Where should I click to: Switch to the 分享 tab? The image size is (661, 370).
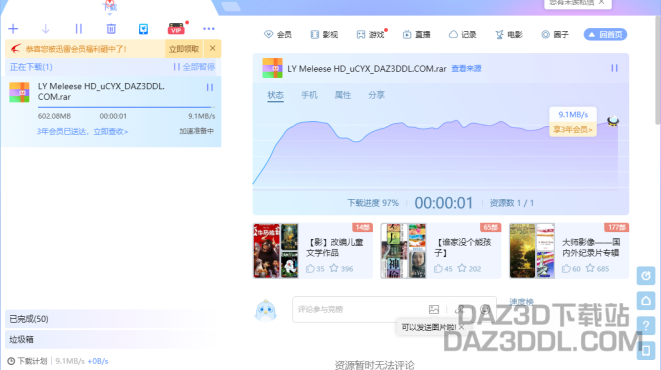(376, 95)
